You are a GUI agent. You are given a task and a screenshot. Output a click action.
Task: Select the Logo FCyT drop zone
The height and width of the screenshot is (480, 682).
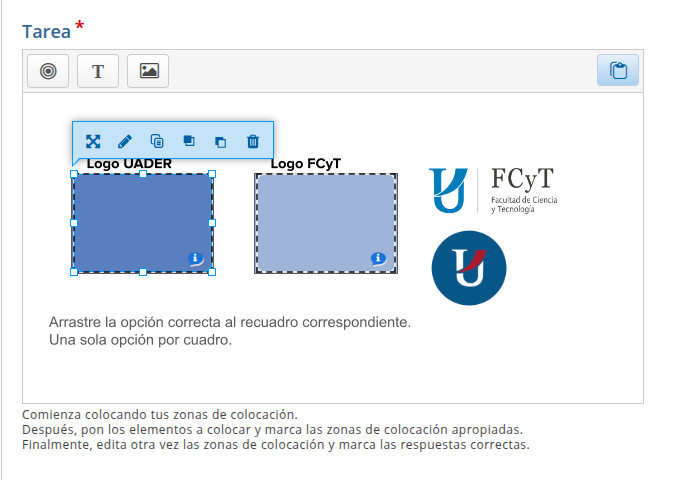[x=326, y=223]
